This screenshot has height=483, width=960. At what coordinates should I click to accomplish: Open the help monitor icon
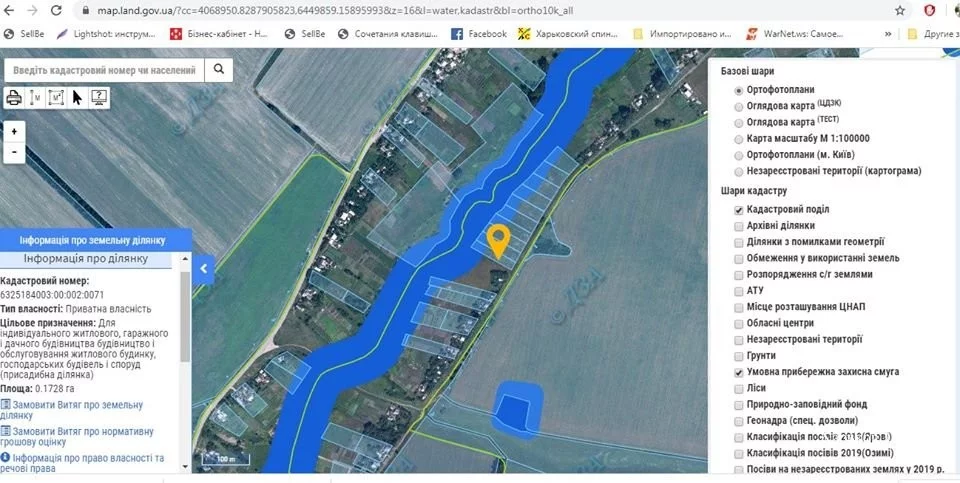pyautogui.click(x=99, y=97)
